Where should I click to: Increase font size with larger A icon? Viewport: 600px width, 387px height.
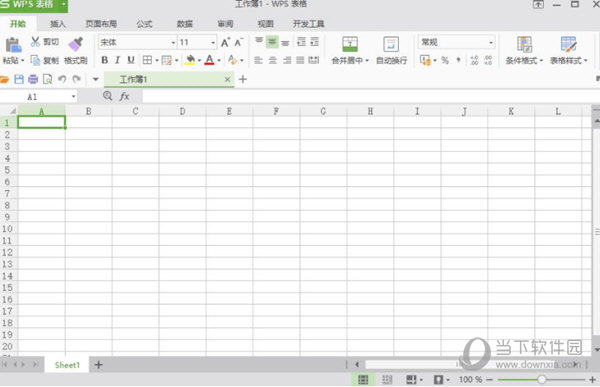225,42
